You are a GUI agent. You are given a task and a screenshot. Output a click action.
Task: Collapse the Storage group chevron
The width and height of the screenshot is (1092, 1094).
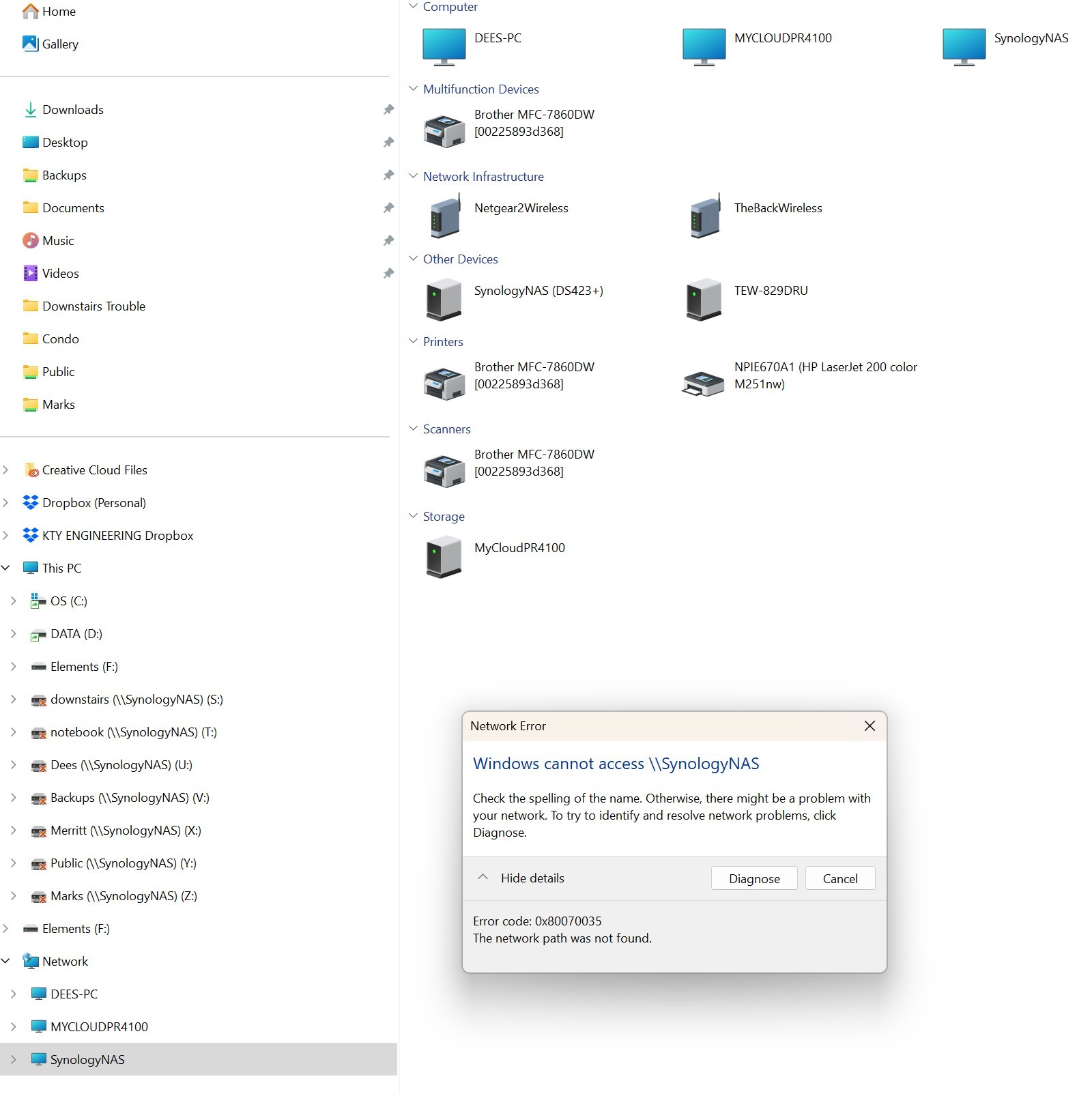click(413, 516)
